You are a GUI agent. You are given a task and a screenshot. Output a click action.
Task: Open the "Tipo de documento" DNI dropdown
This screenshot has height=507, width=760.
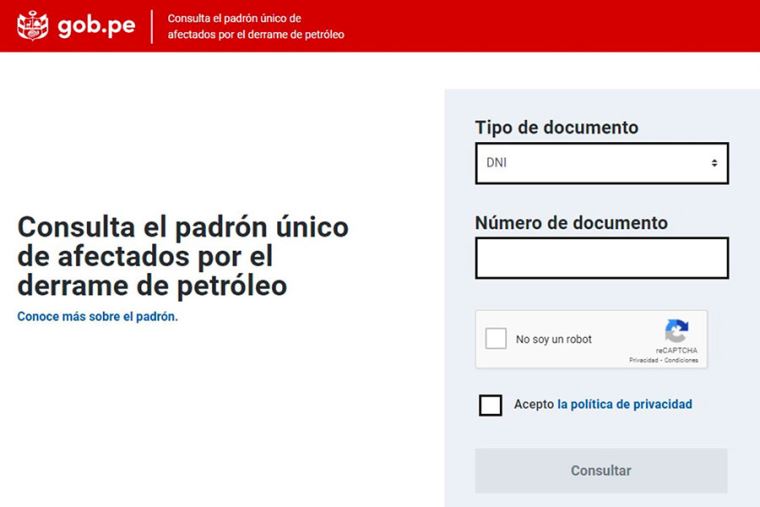(600, 163)
